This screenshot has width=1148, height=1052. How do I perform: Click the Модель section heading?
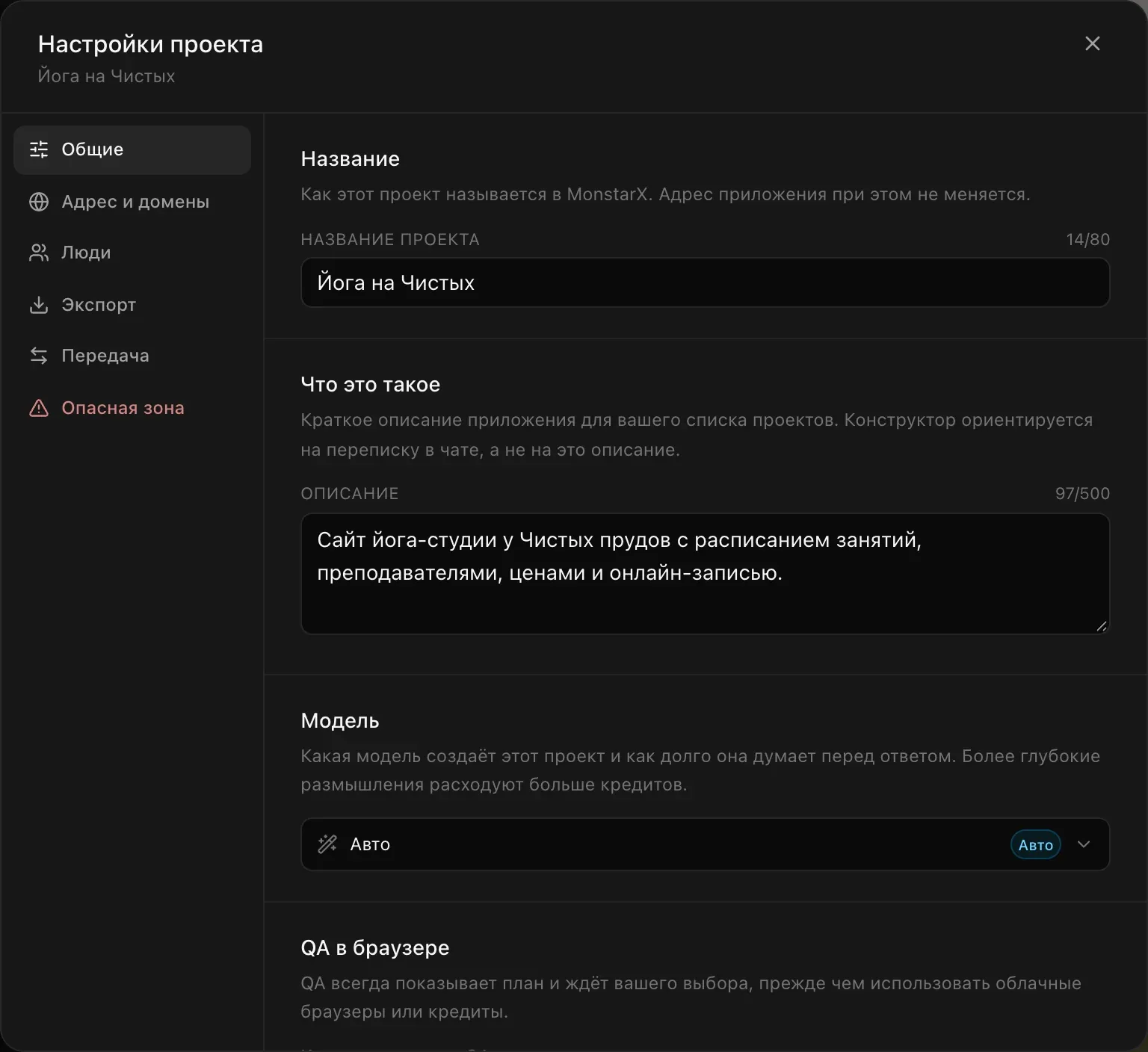pos(340,720)
